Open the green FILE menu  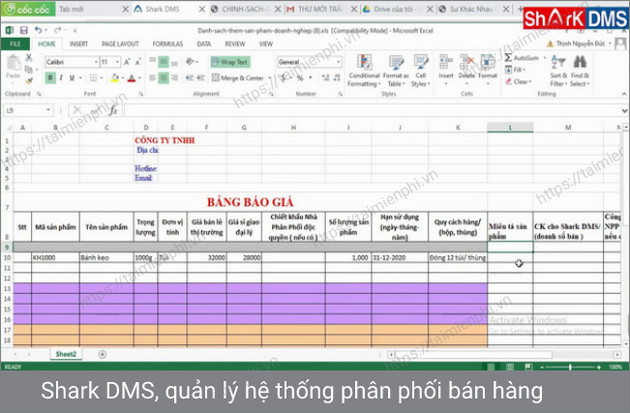coord(15,44)
